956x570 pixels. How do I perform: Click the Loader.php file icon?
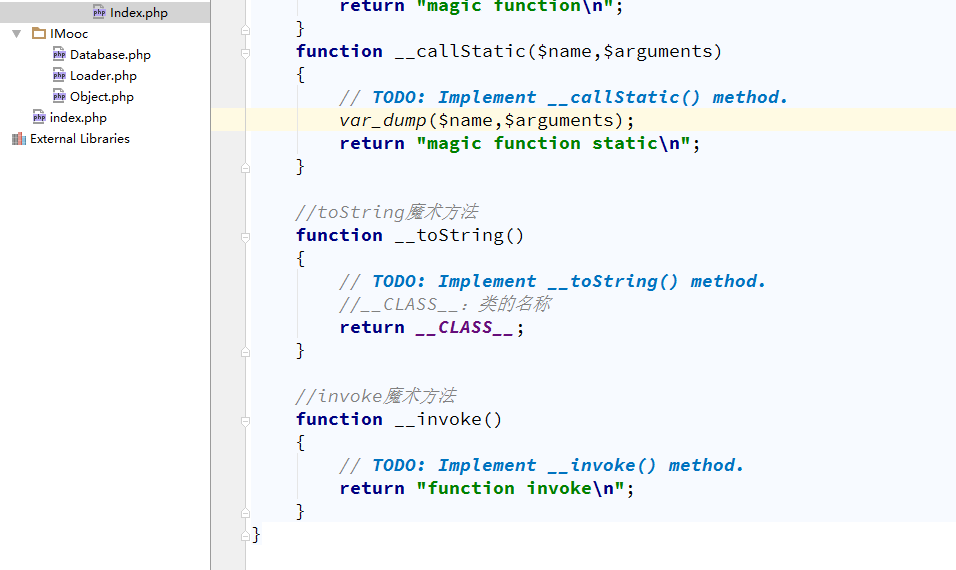tap(59, 75)
